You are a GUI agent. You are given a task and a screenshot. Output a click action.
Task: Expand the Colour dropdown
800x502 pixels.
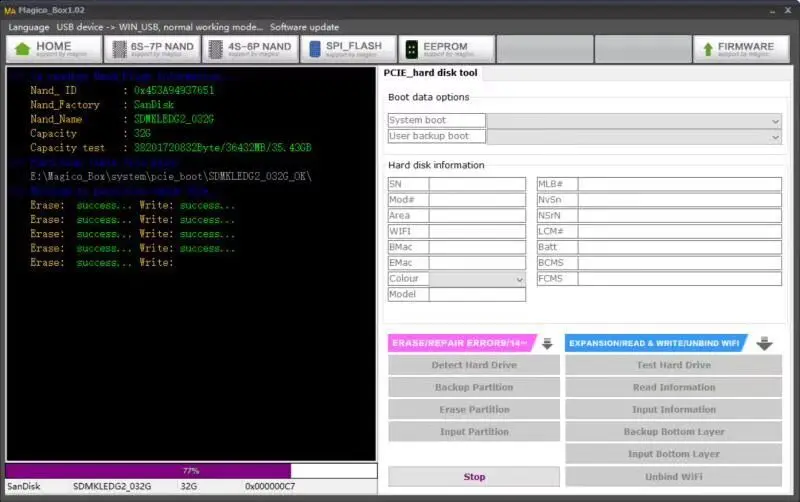click(x=477, y=279)
